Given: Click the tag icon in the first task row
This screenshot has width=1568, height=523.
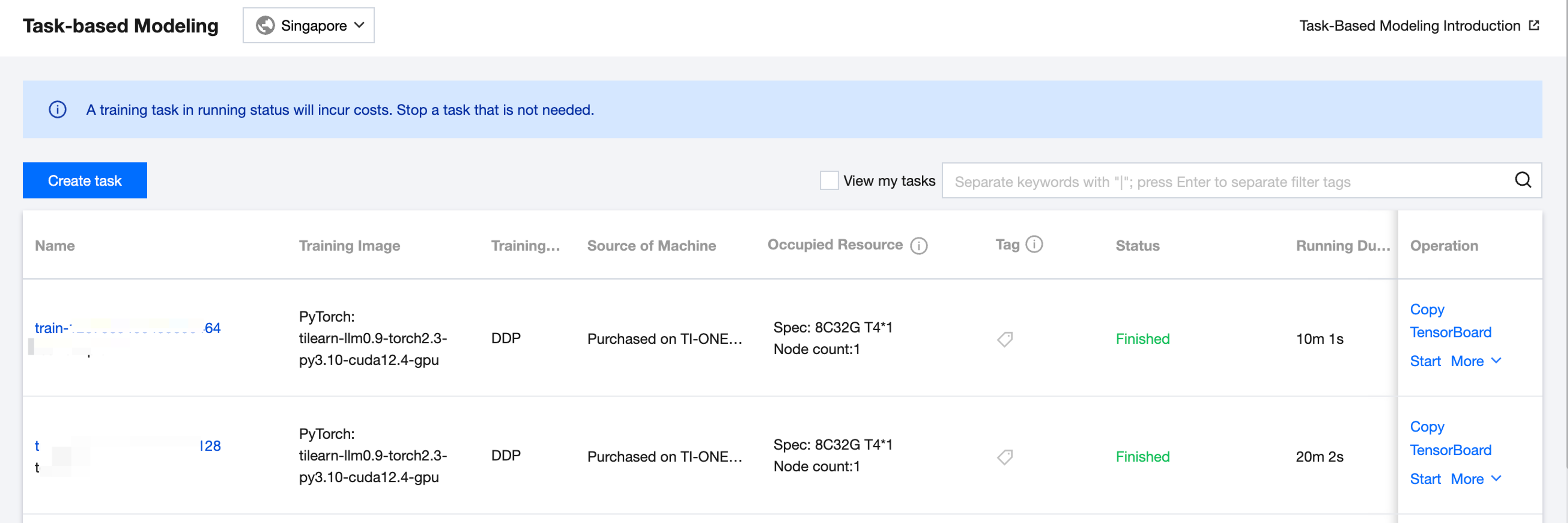Looking at the screenshot, I should pos(1004,339).
